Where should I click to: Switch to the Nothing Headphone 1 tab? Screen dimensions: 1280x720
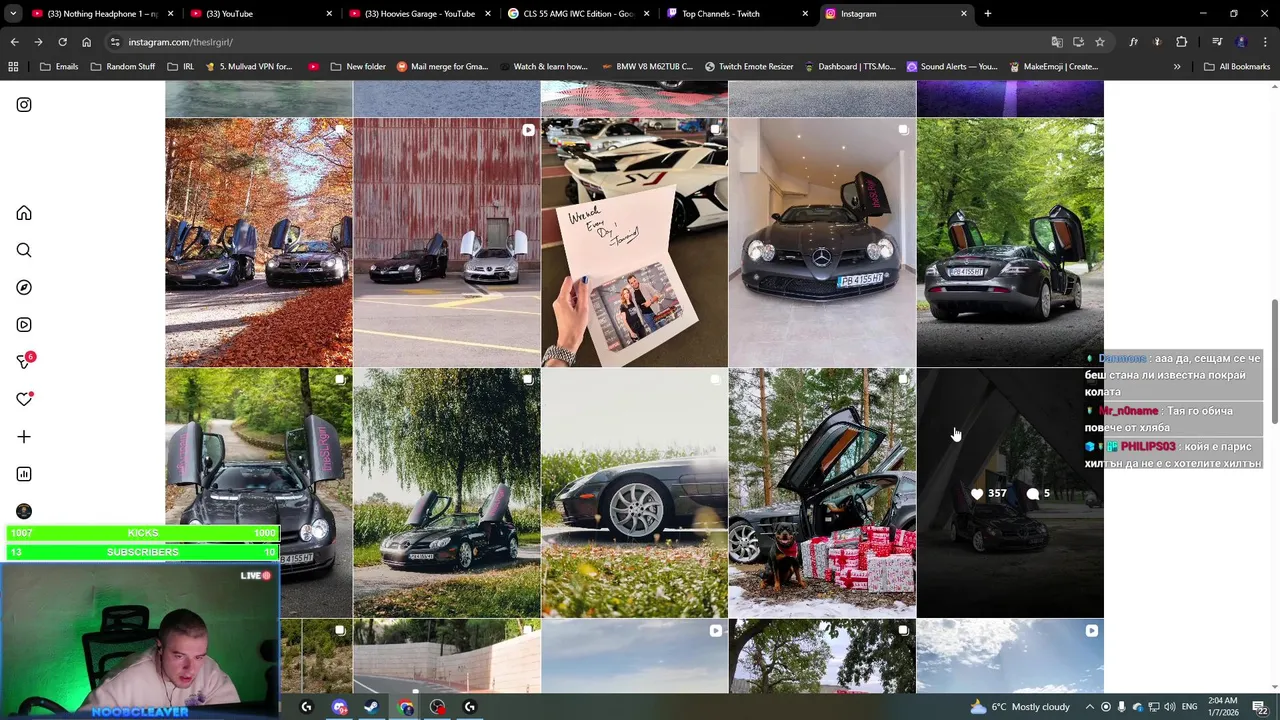coord(100,14)
